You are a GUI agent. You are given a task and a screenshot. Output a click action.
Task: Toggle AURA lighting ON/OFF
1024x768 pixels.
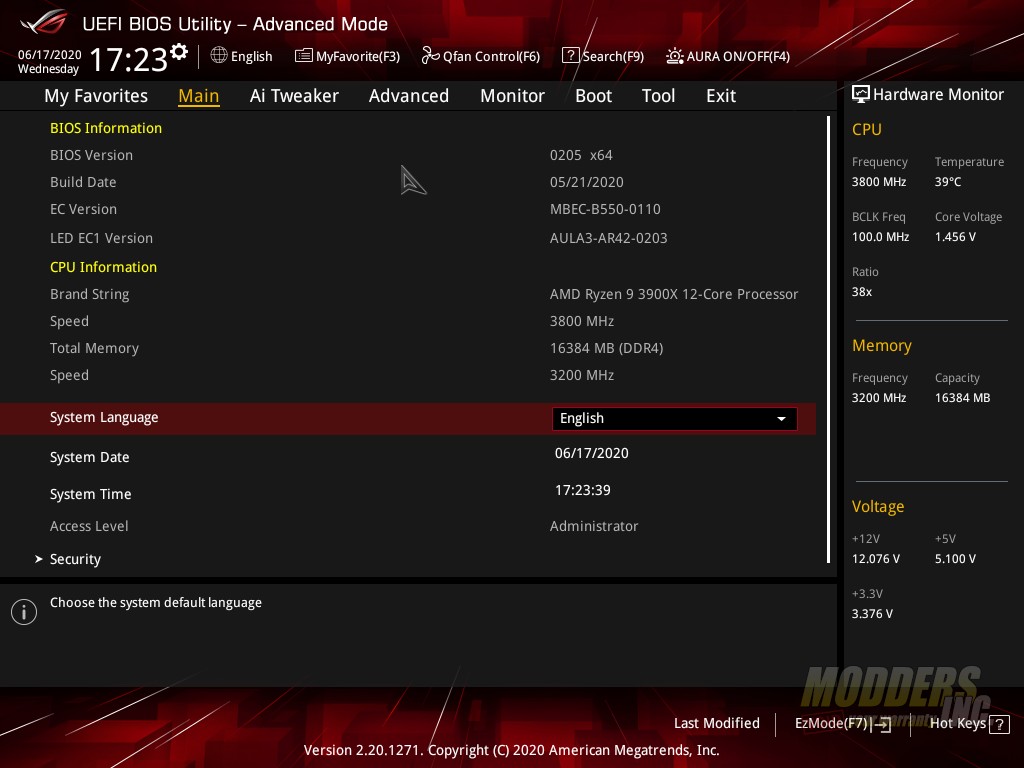coord(674,57)
